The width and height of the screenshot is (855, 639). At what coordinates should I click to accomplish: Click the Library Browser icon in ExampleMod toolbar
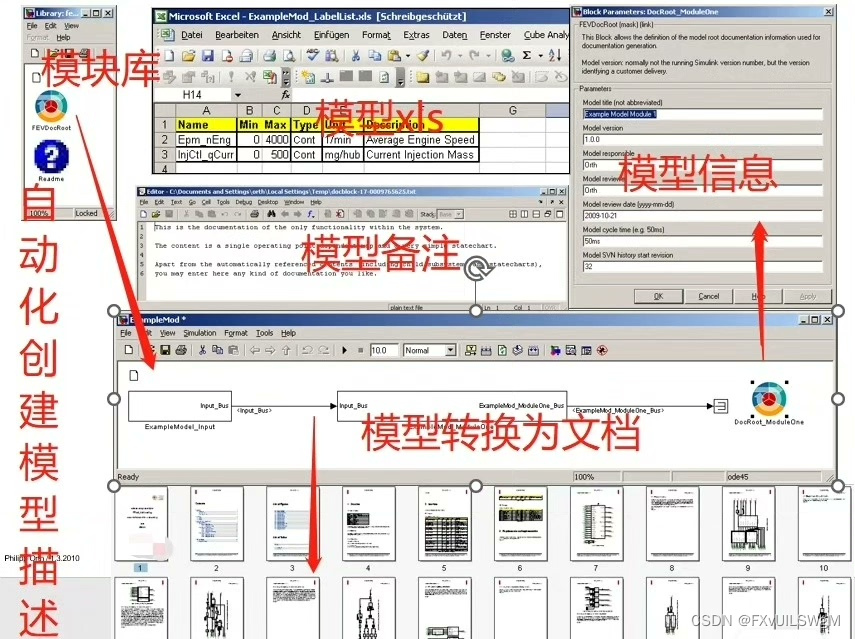(556, 351)
